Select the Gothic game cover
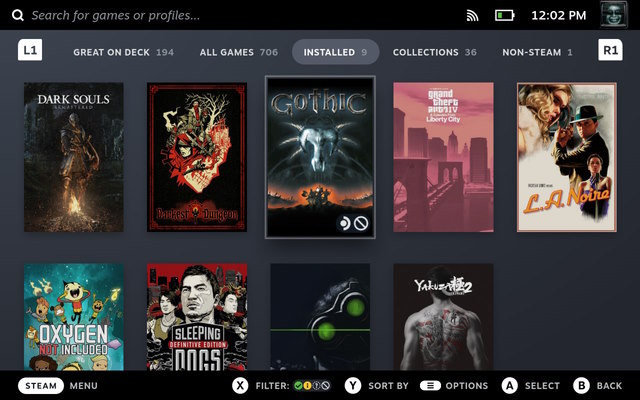 tap(320, 157)
